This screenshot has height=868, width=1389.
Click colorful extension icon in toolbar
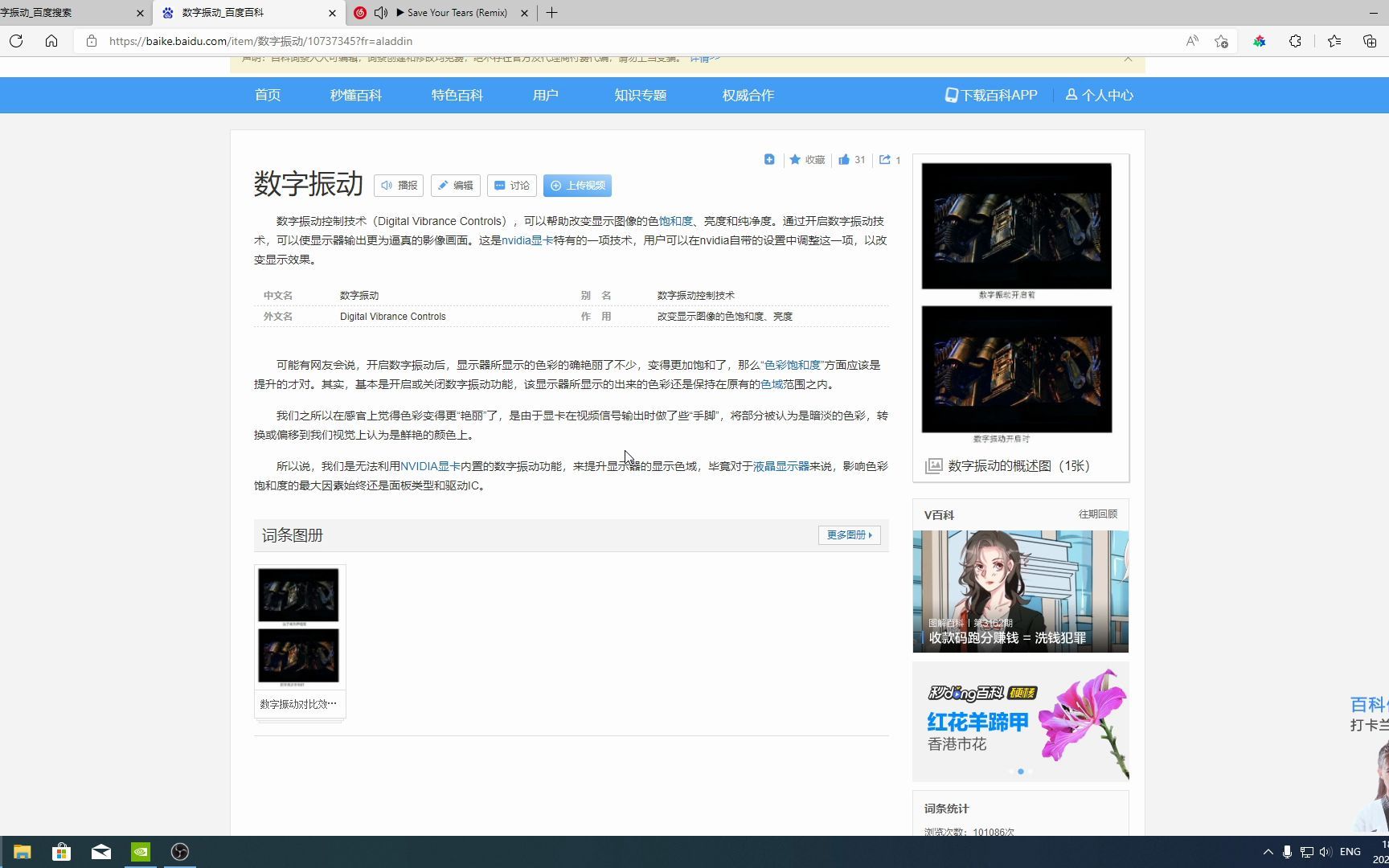tap(1260, 41)
